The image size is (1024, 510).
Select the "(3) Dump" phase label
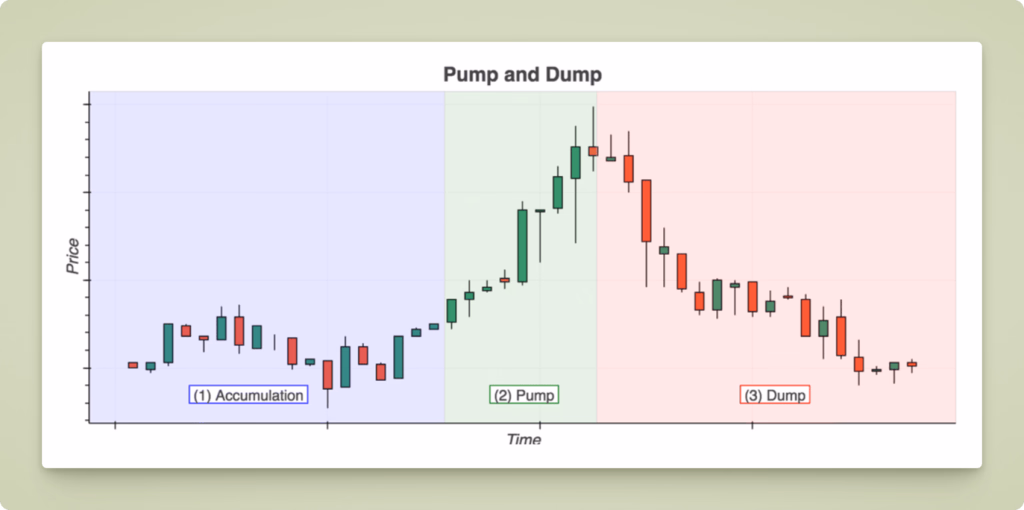pyautogui.click(x=774, y=395)
